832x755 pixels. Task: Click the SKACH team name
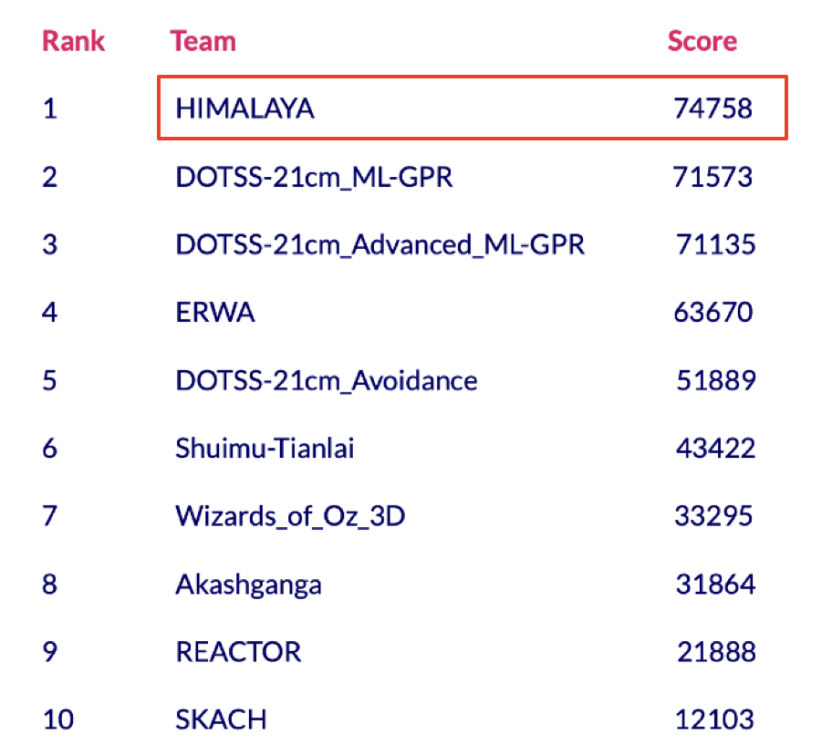pos(221,719)
